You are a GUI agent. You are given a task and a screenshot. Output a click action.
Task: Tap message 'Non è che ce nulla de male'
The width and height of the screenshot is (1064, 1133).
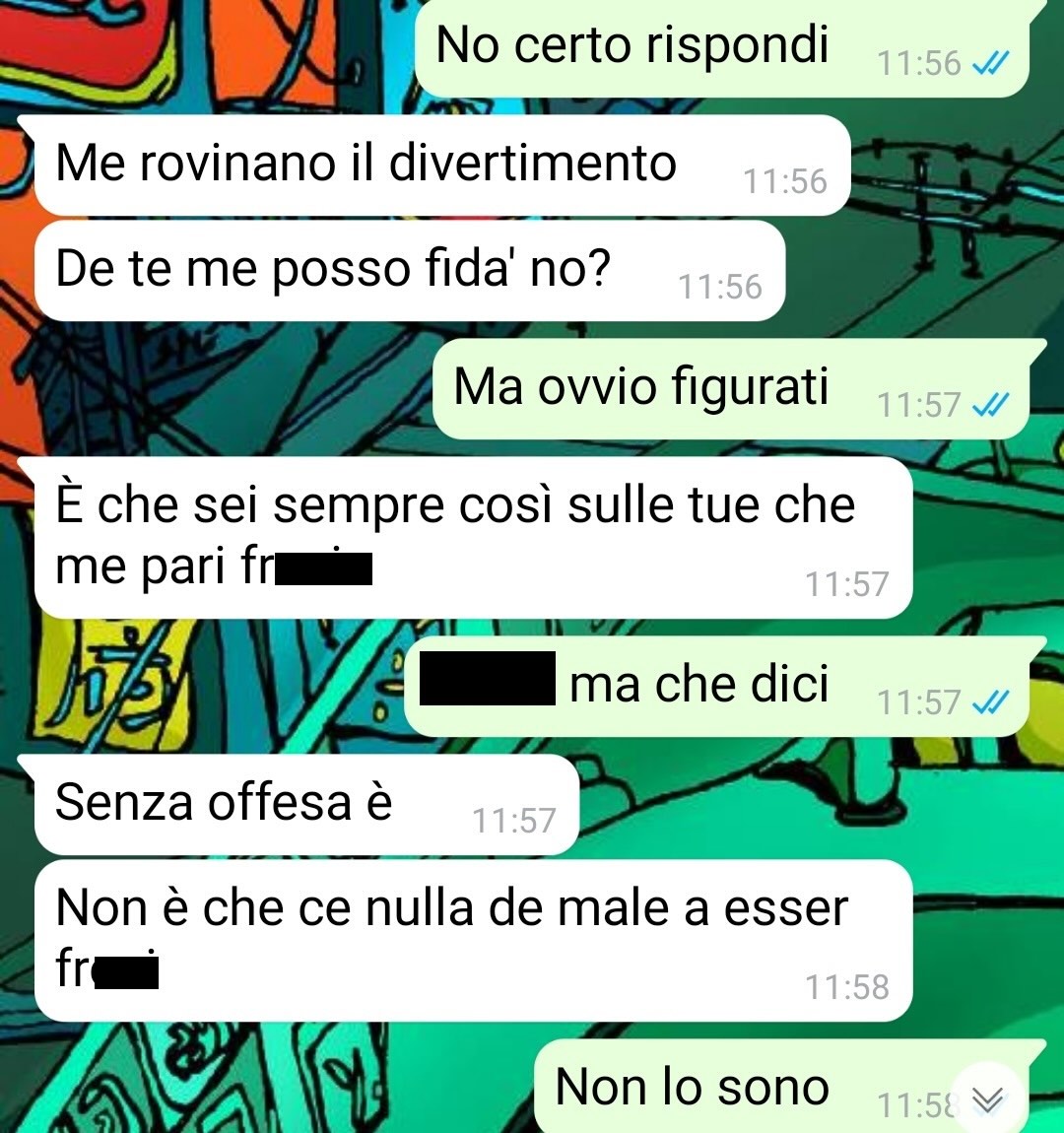point(473,940)
